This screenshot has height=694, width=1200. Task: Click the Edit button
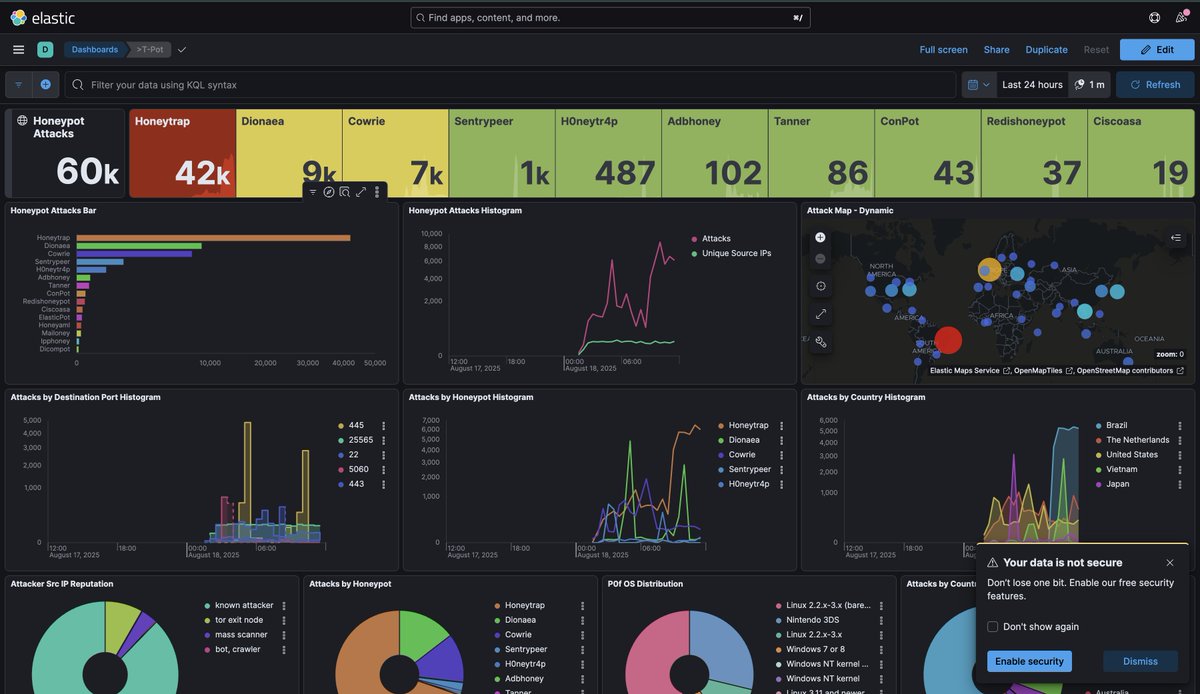(x=1157, y=49)
